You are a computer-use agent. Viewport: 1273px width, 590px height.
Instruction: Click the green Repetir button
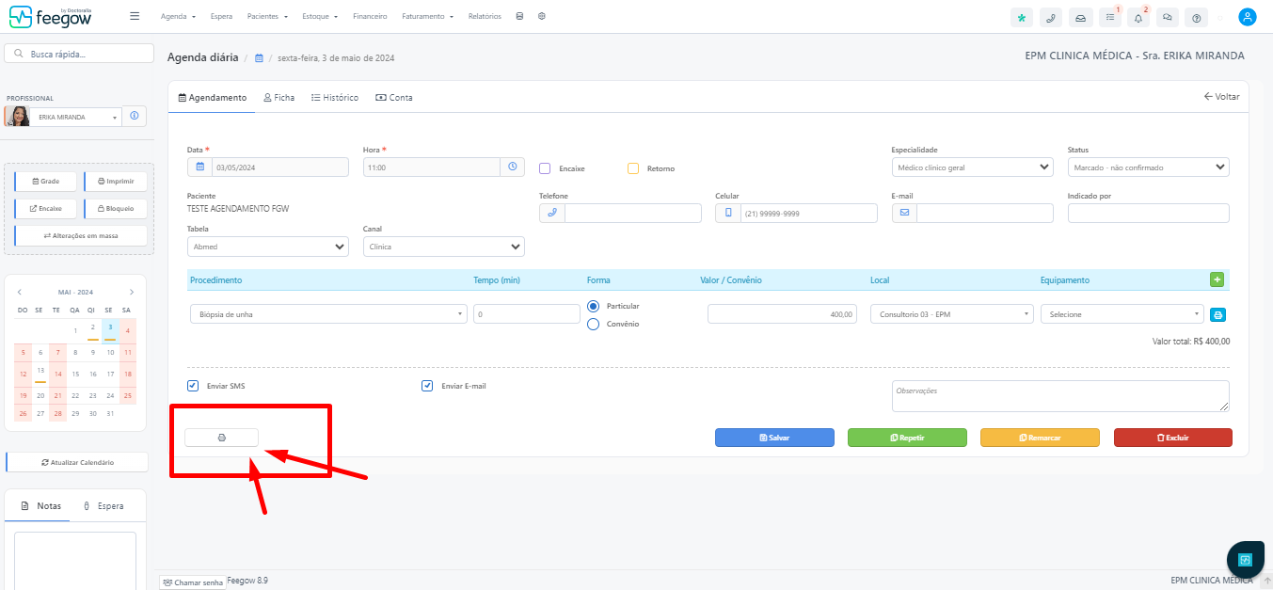(907, 437)
